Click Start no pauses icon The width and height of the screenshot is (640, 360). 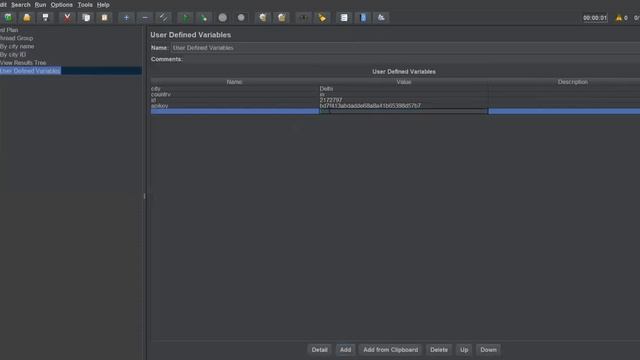[x=204, y=18]
